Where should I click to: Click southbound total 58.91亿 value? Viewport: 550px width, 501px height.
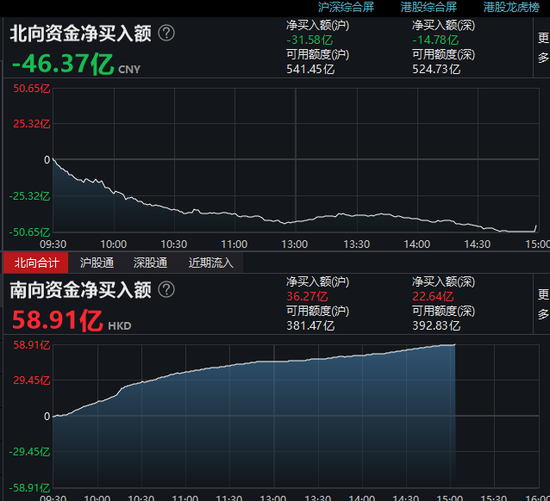58,321
